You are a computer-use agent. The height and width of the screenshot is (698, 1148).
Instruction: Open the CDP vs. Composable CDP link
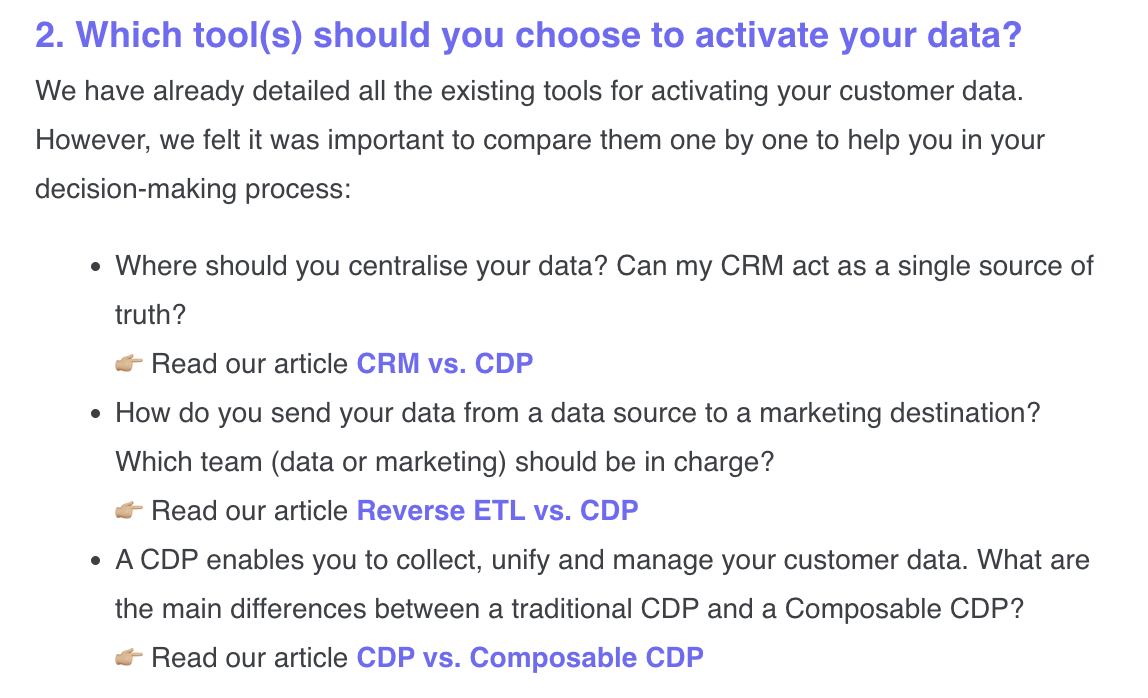point(530,658)
